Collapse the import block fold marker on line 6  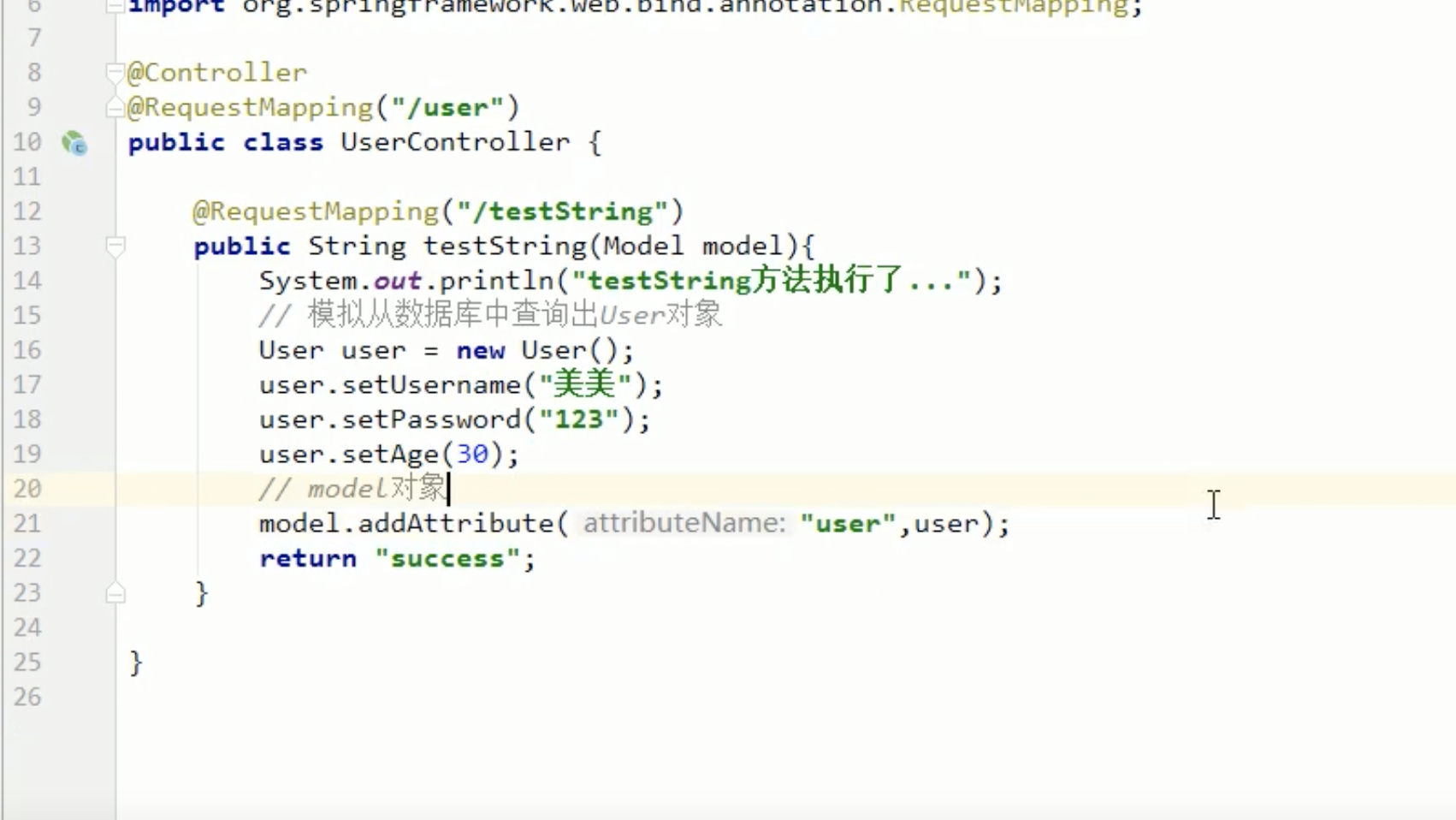[x=115, y=7]
